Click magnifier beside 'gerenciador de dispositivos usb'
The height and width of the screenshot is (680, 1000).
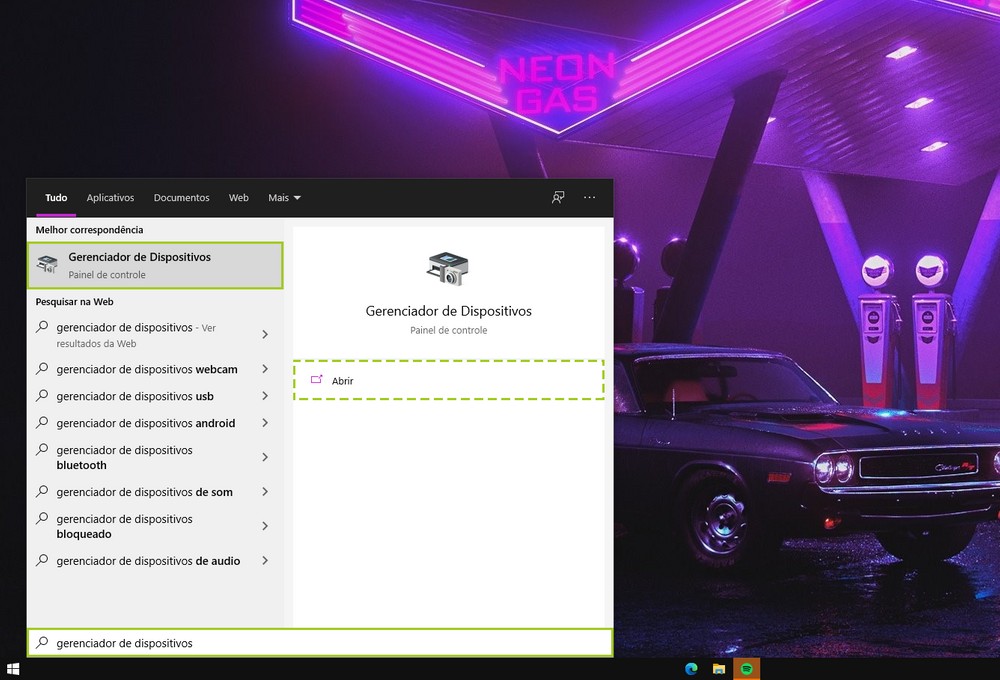42,395
